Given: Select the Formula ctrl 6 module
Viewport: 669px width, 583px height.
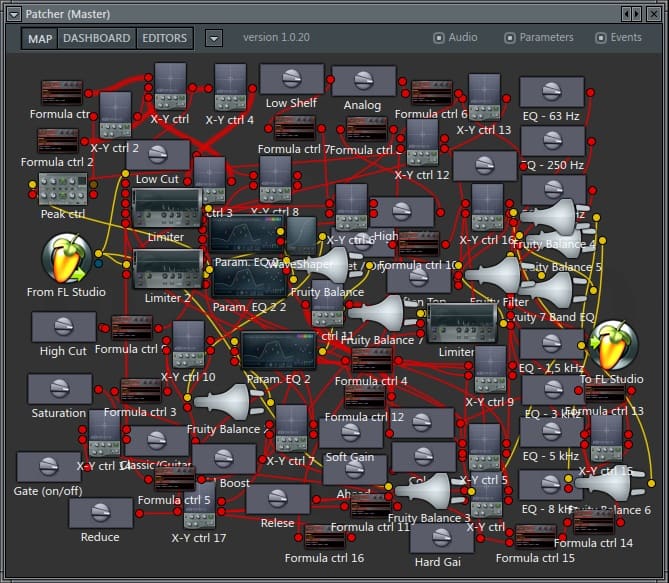Looking at the screenshot, I should 432,93.
